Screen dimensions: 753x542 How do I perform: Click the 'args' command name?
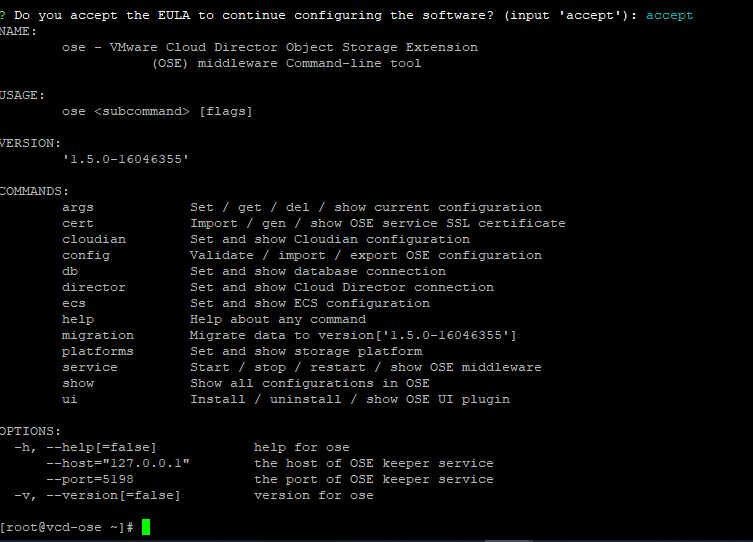(77, 207)
